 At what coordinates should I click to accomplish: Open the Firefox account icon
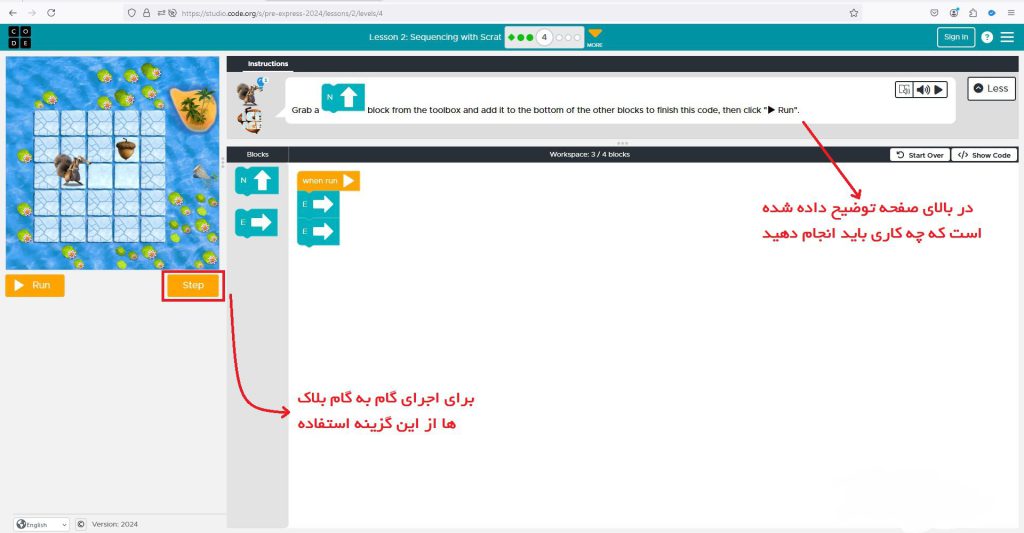pos(954,12)
